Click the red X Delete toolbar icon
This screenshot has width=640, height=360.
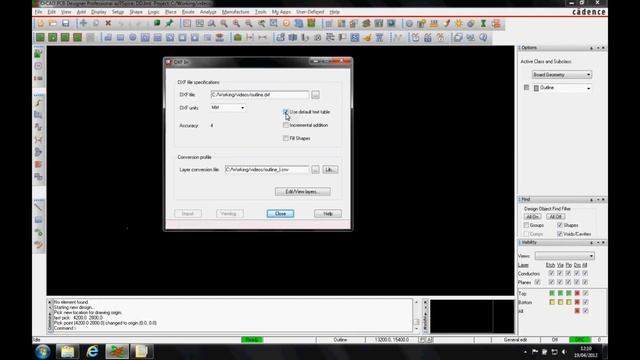coord(108,24)
